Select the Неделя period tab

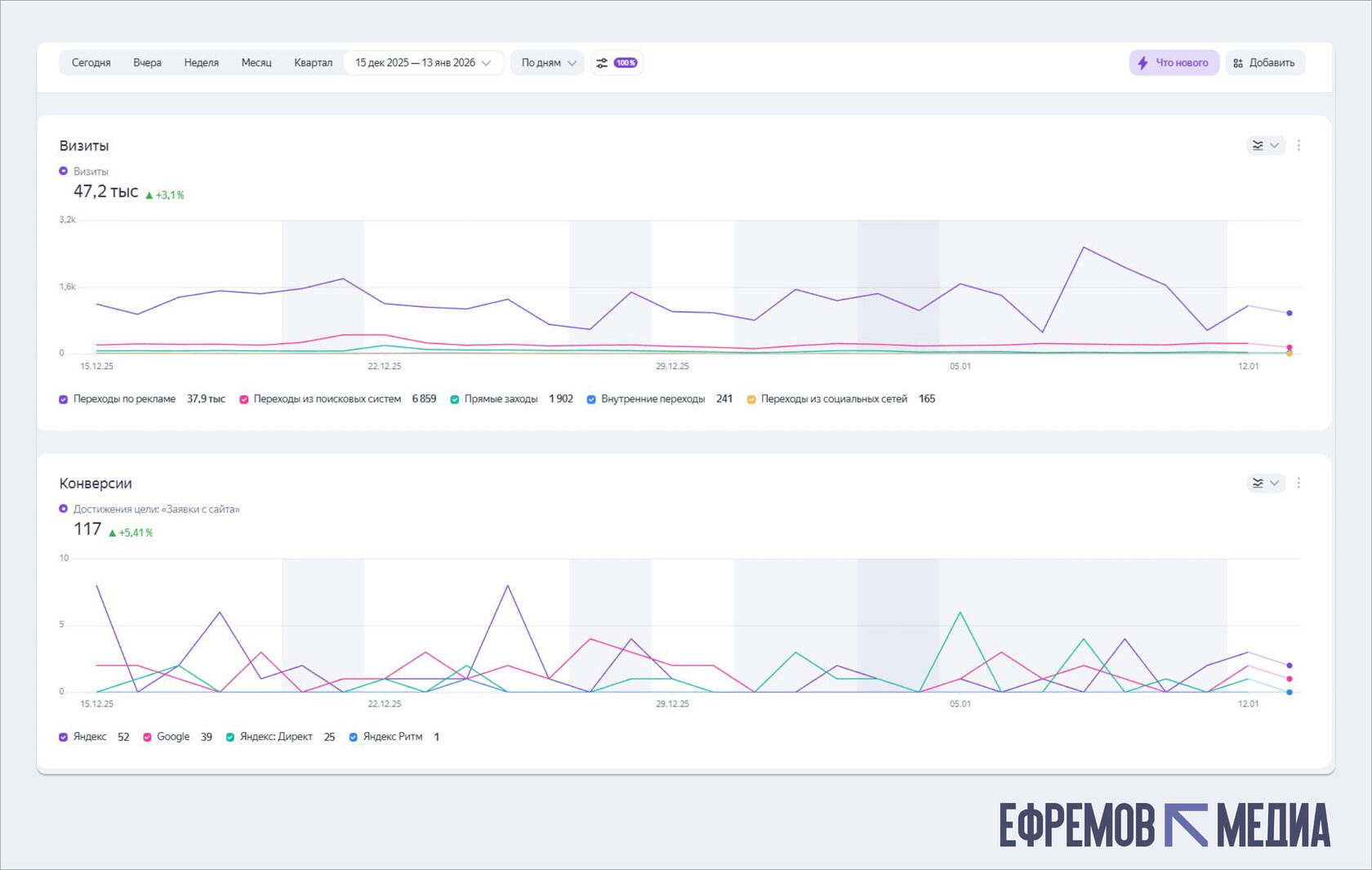(201, 63)
